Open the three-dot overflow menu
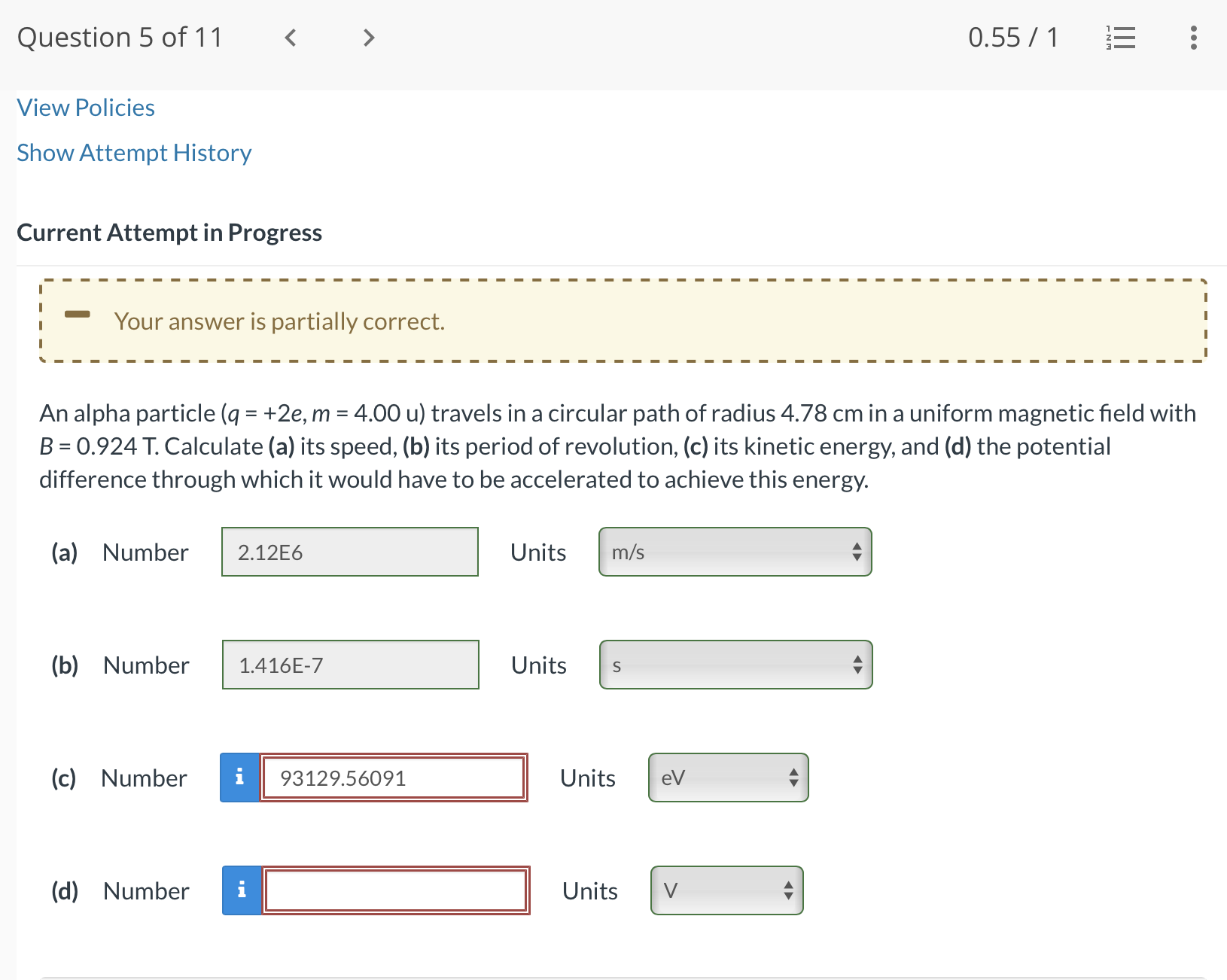 (x=1193, y=38)
